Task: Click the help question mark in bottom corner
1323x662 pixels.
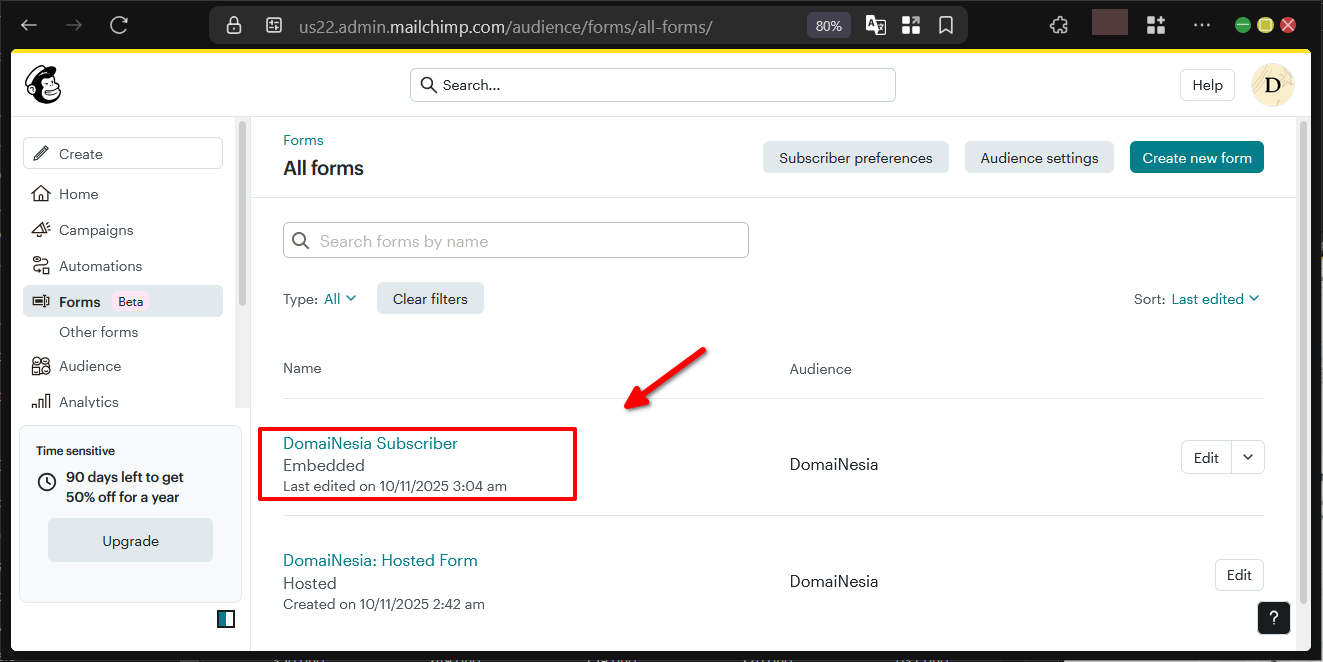Action: (1273, 618)
